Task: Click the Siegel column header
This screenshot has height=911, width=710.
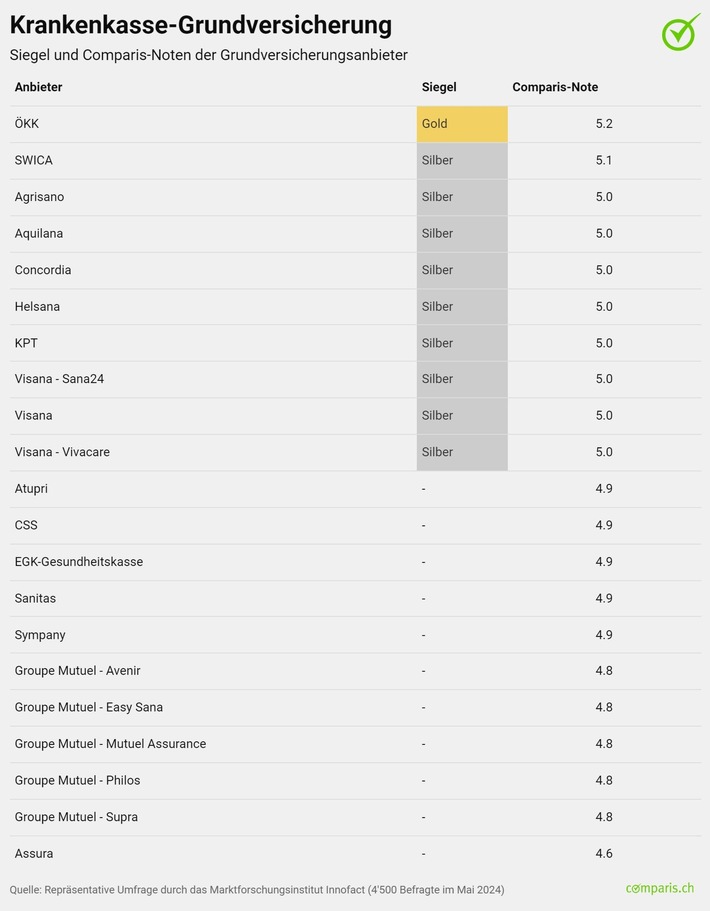Action: pyautogui.click(x=439, y=87)
